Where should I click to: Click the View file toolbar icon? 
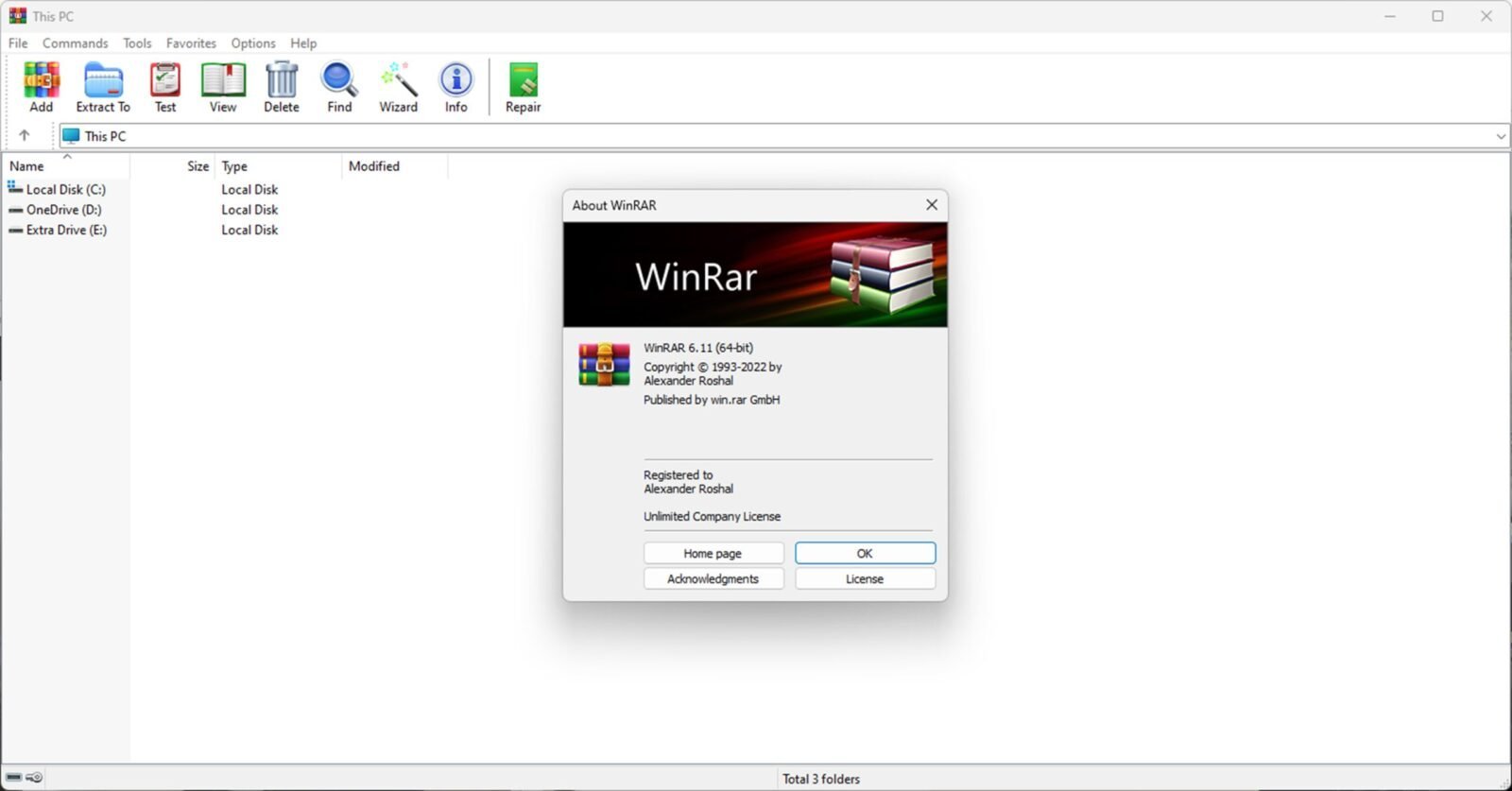pos(223,87)
